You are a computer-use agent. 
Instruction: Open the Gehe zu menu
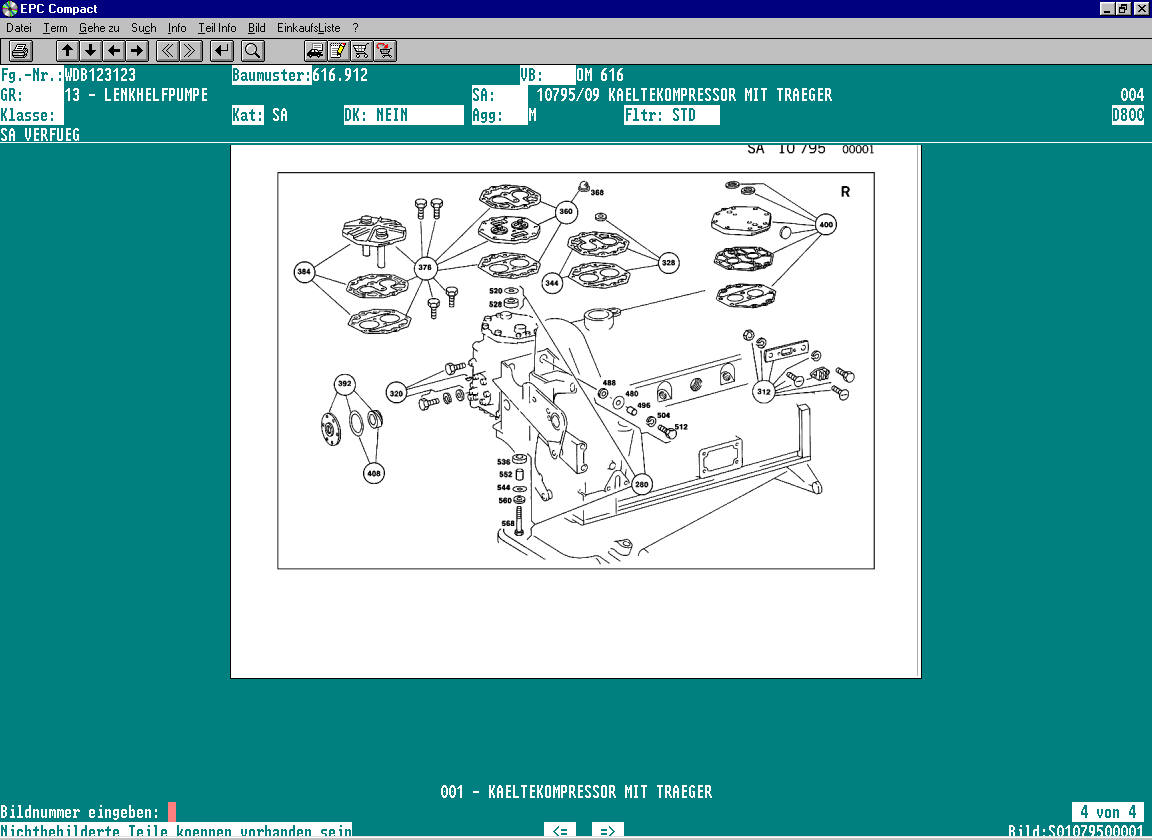pyautogui.click(x=99, y=28)
